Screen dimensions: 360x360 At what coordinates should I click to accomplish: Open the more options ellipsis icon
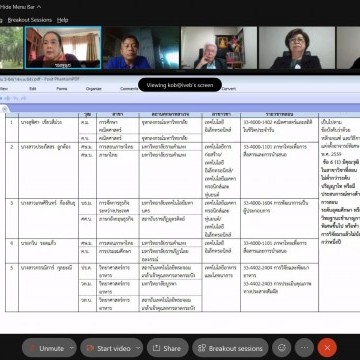(304, 348)
